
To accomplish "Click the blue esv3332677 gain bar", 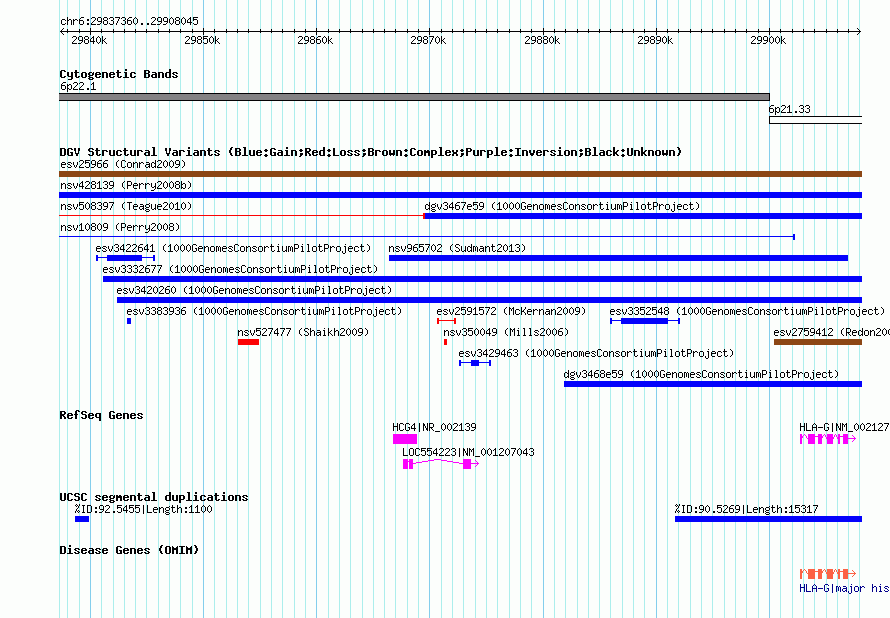I will point(482,279).
